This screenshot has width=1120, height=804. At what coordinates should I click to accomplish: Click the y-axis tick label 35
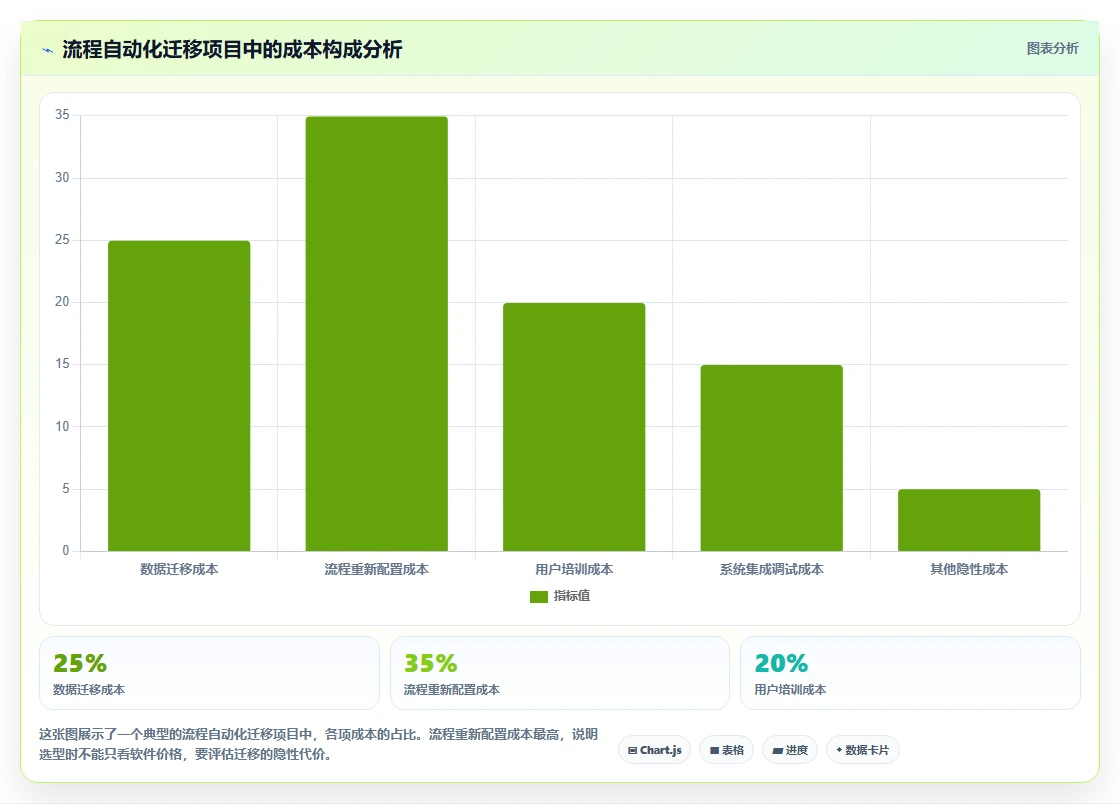point(62,115)
